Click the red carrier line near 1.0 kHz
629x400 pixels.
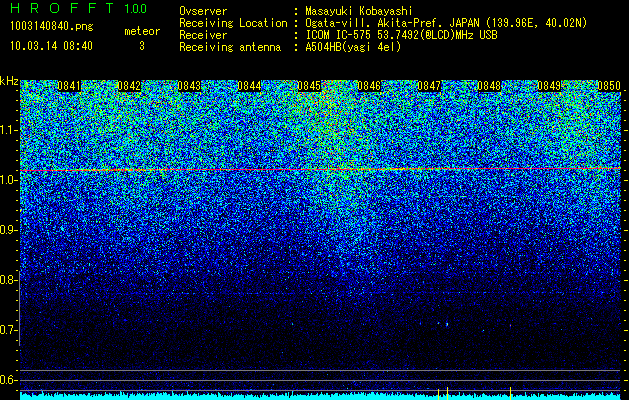[320, 169]
